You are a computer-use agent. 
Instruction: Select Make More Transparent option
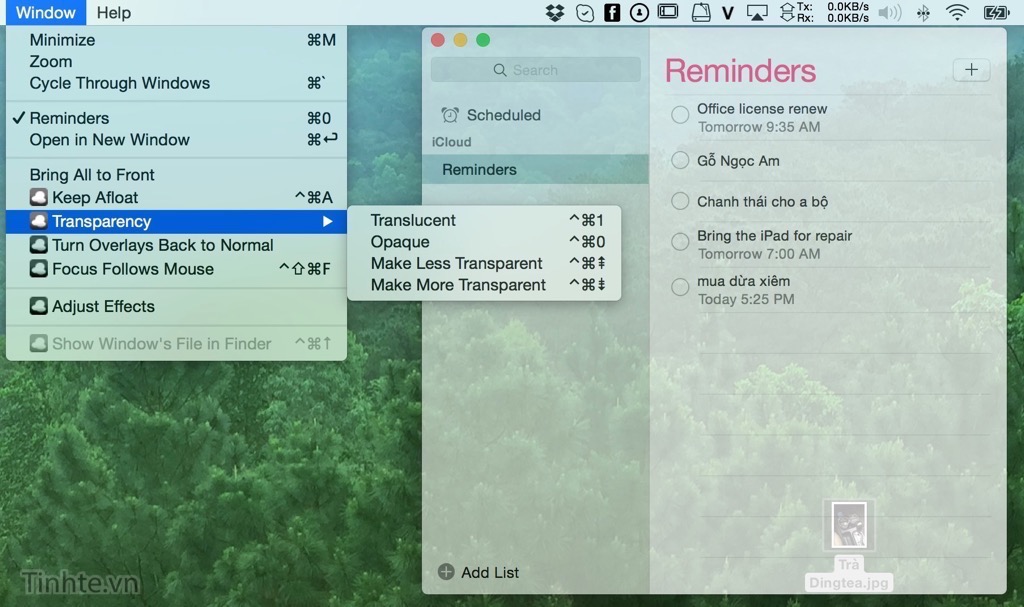458,285
